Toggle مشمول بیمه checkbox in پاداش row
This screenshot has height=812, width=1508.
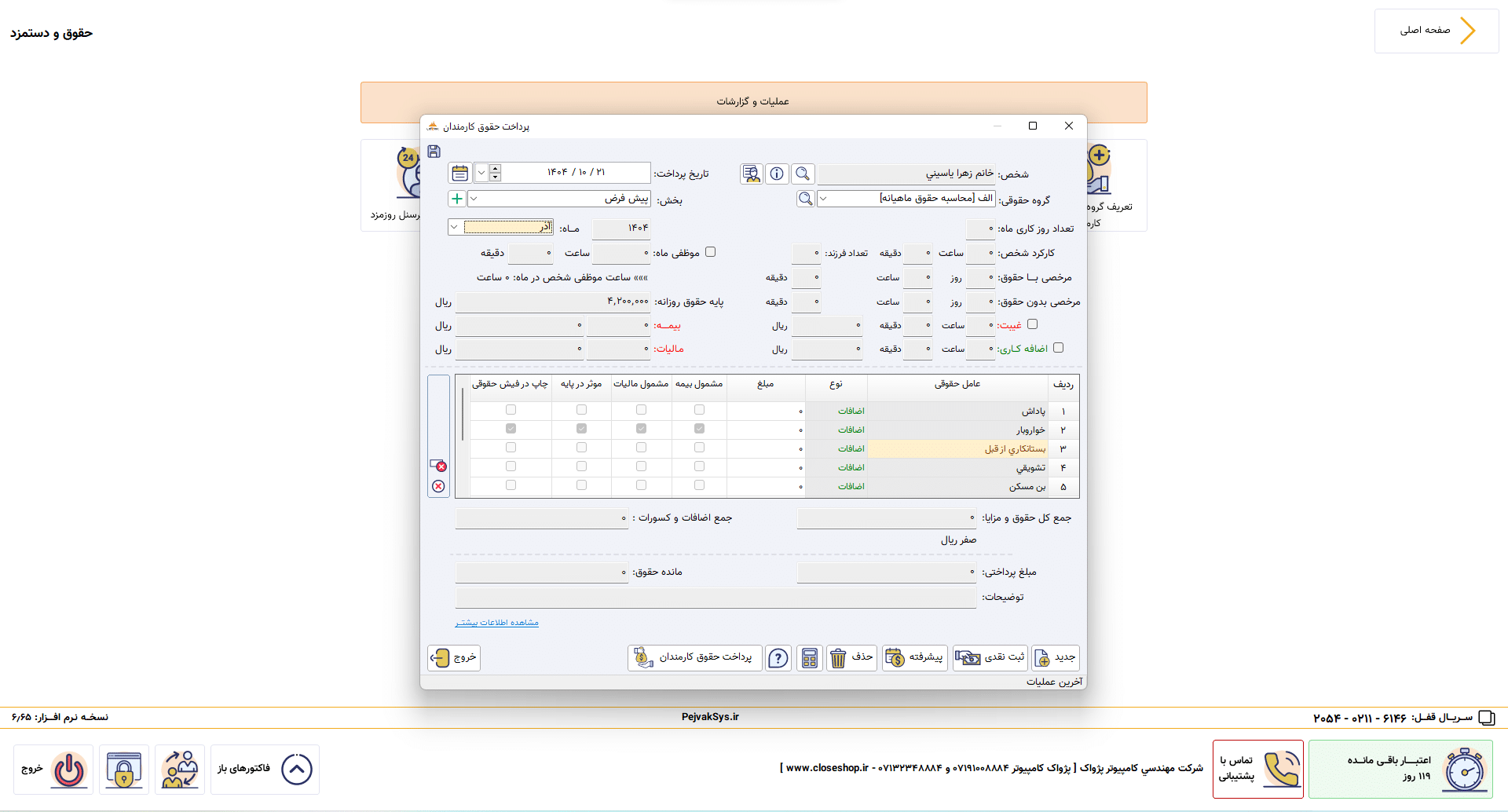699,410
